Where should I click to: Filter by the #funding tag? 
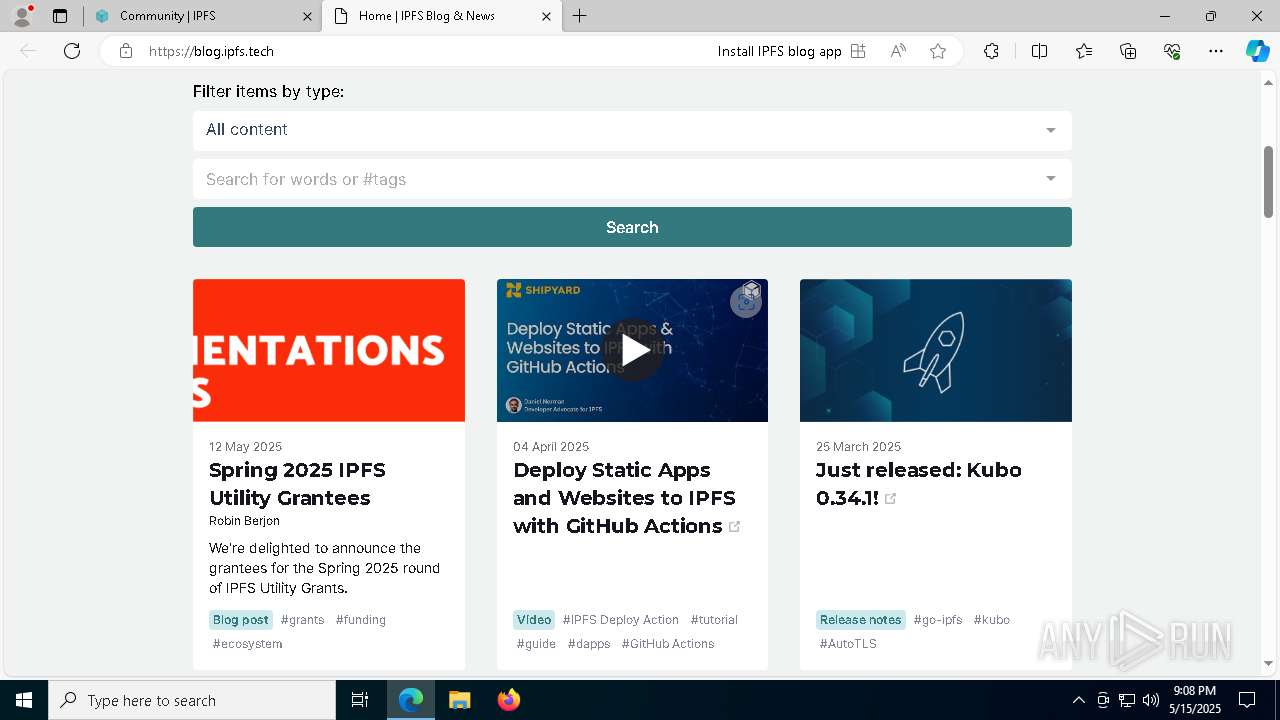361,620
